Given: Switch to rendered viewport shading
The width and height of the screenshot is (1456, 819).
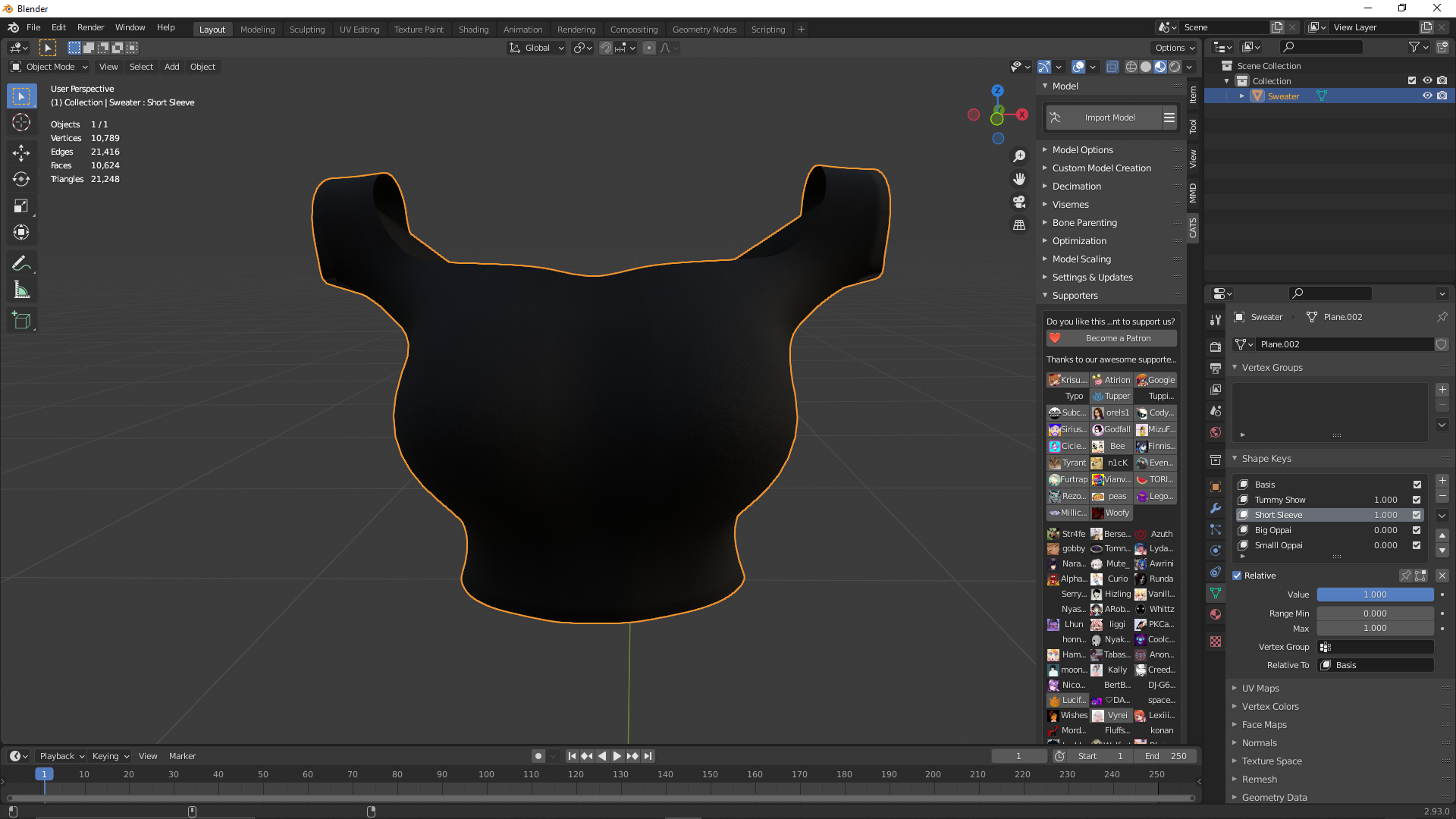Looking at the screenshot, I should [x=1175, y=67].
